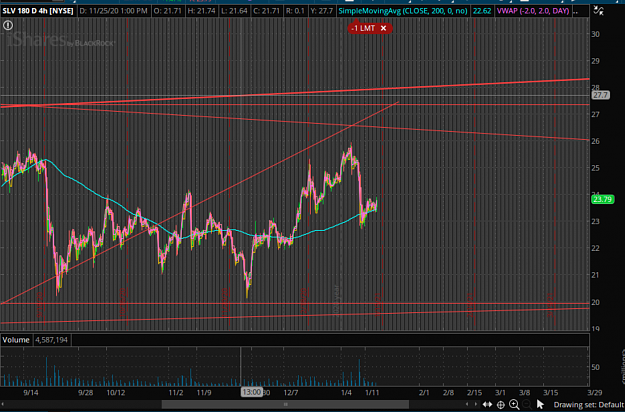Click the scrollbar right arrow
Screen dimensions: 625x412
pyautogui.click(x=475, y=404)
